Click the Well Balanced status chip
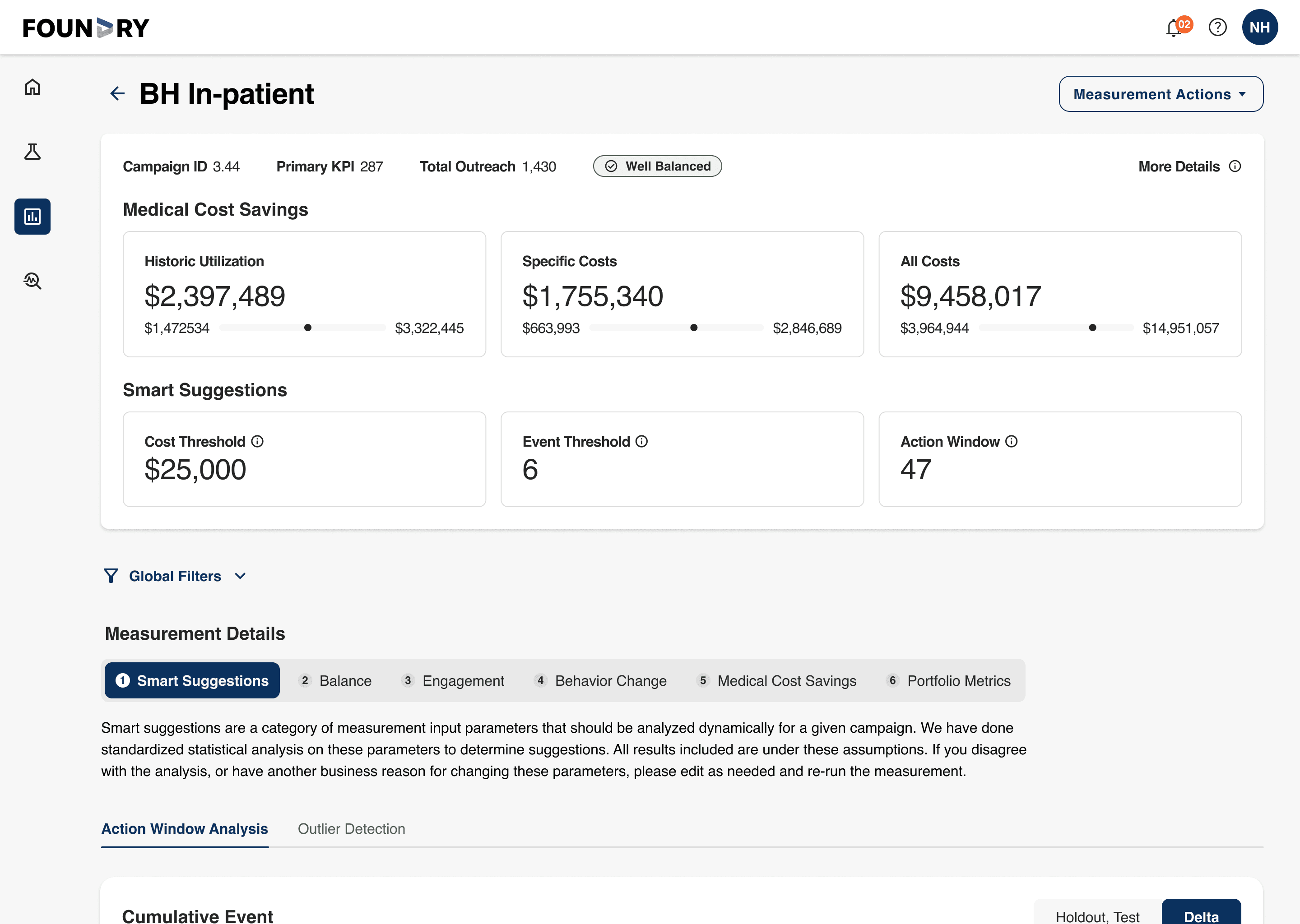 657,166
